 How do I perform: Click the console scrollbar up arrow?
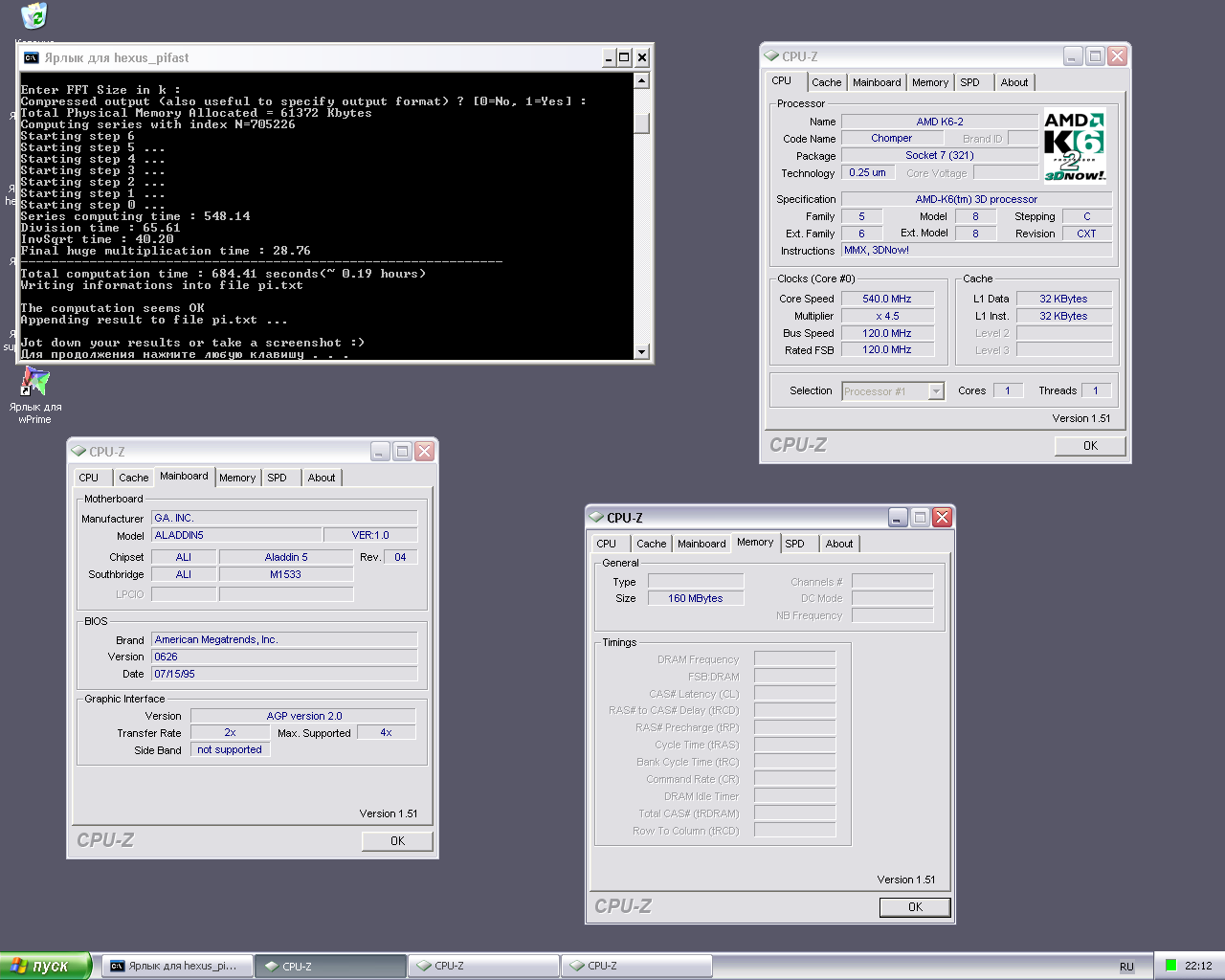642,81
